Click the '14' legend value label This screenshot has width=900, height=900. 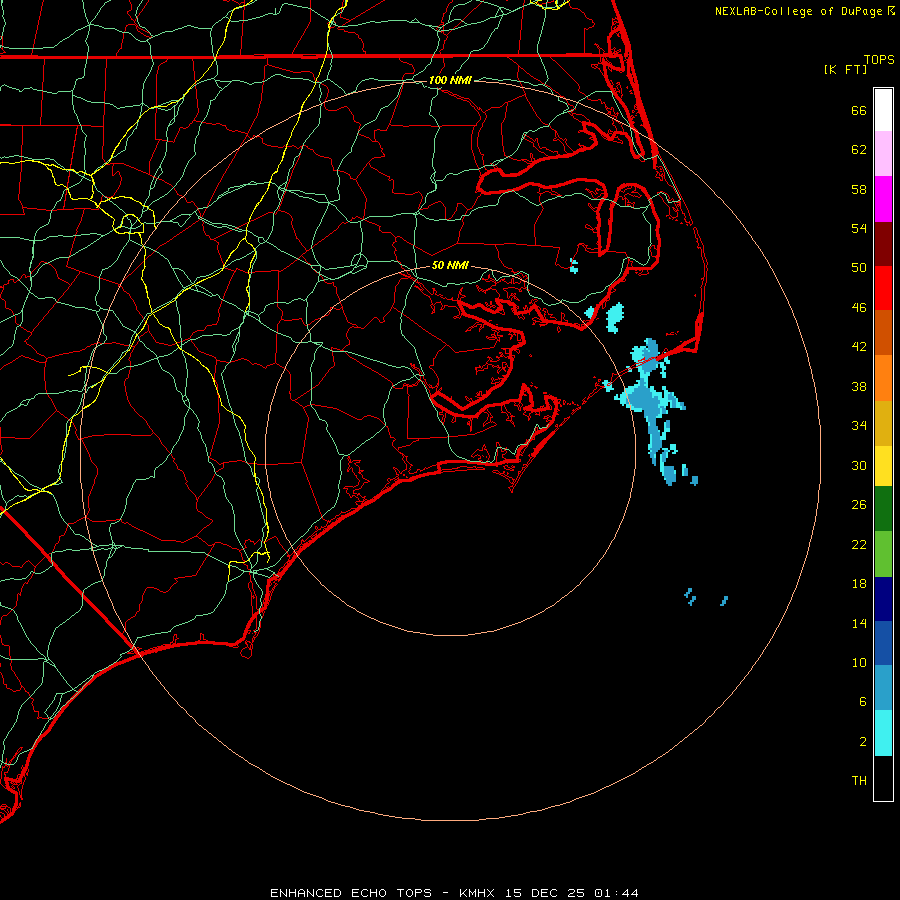point(859,623)
